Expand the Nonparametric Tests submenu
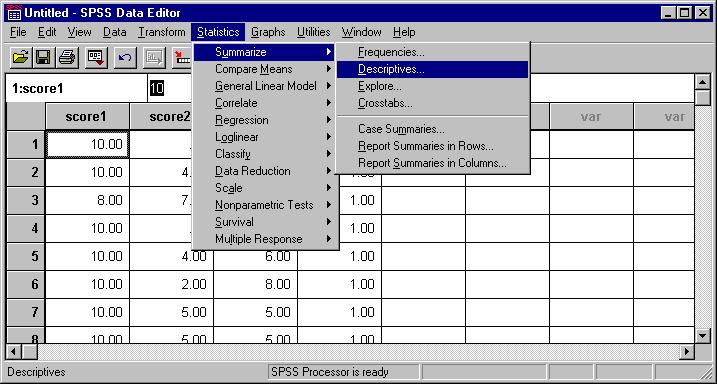This screenshot has height=384, width=717. pyautogui.click(x=264, y=205)
